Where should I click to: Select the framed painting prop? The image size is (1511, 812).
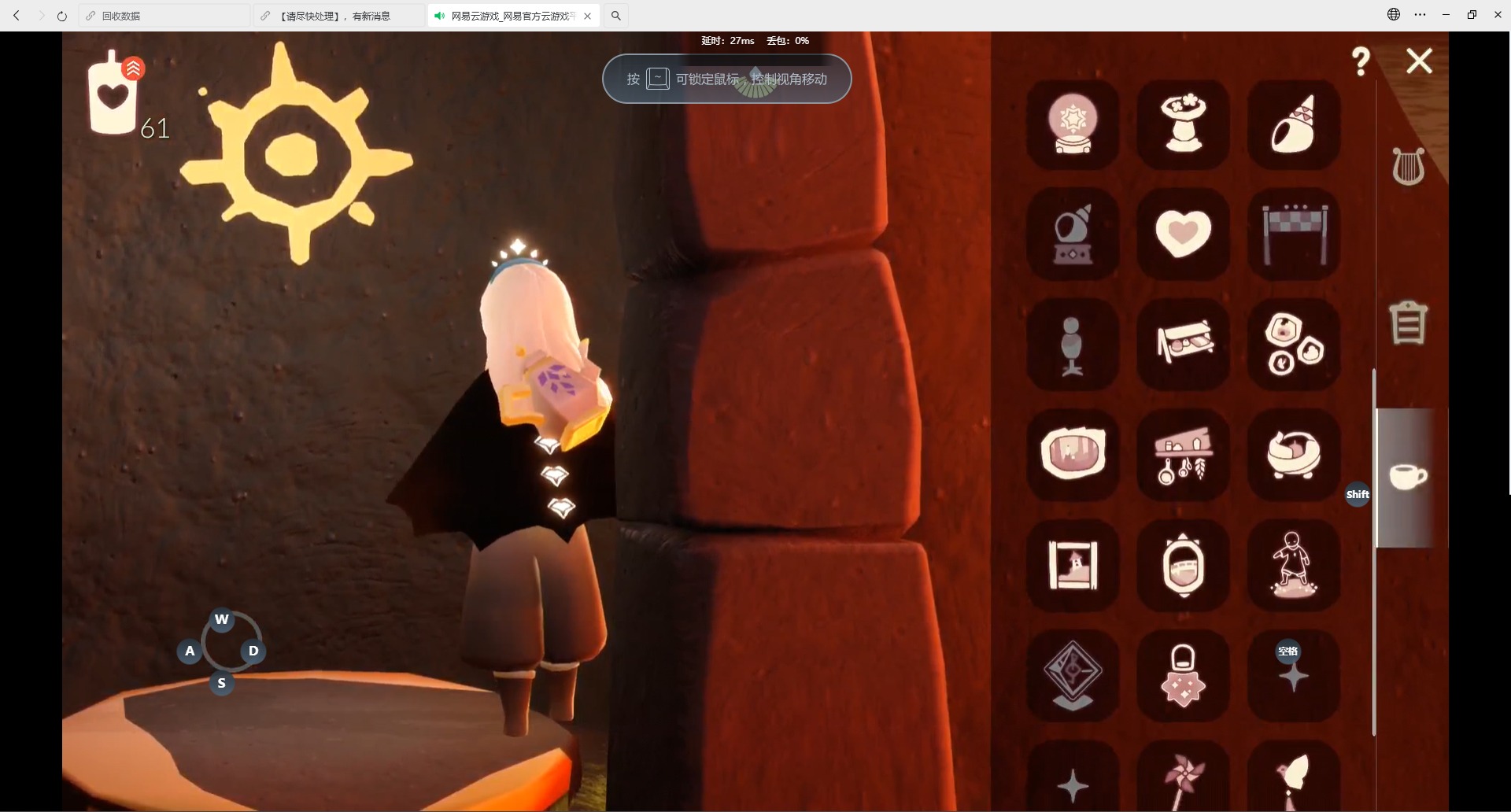coord(1073,564)
